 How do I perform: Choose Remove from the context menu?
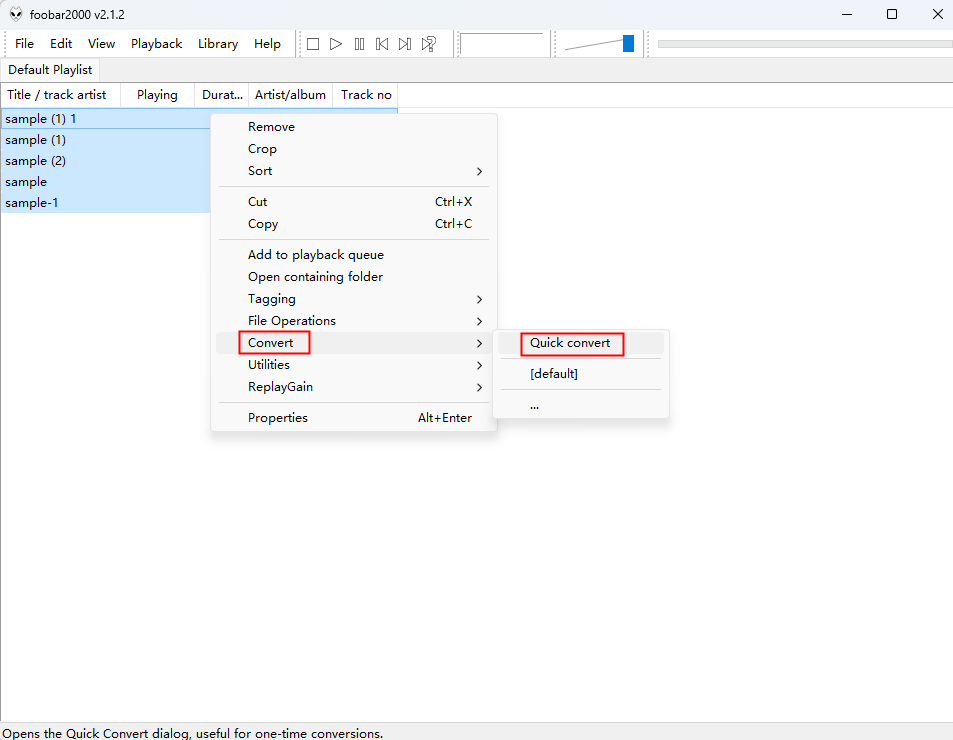(x=354, y=127)
